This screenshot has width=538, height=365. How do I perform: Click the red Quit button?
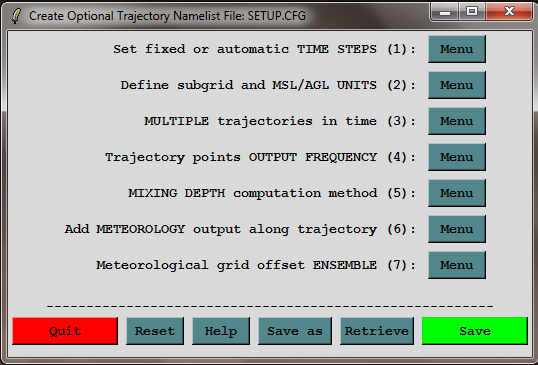[x=65, y=331]
